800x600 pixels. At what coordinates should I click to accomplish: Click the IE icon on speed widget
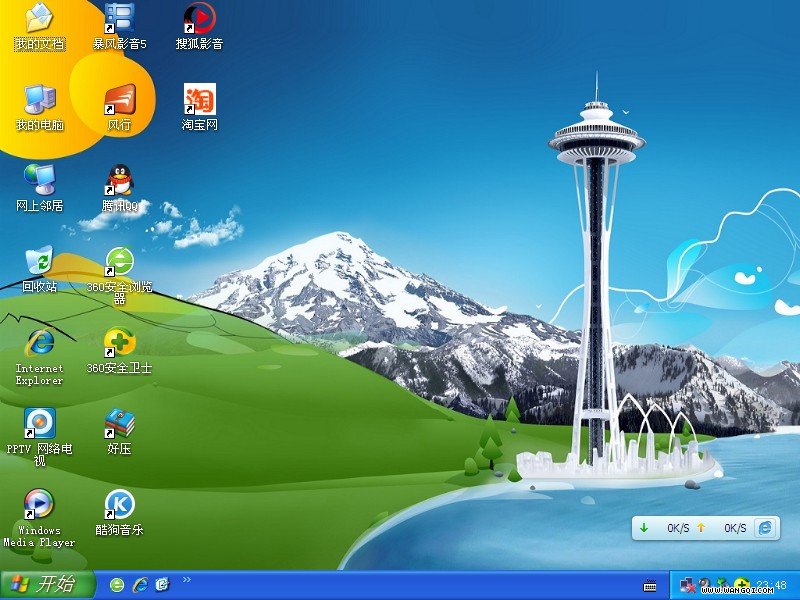coord(765,528)
